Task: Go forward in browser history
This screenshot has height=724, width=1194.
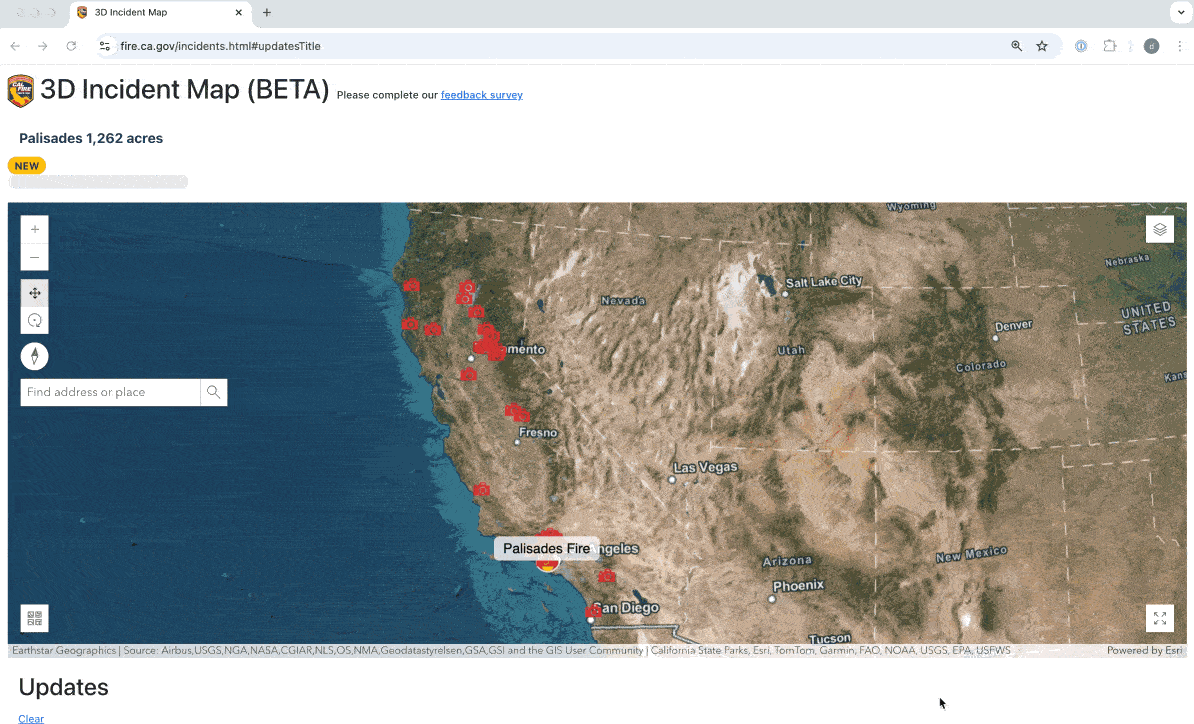Action: (x=43, y=46)
